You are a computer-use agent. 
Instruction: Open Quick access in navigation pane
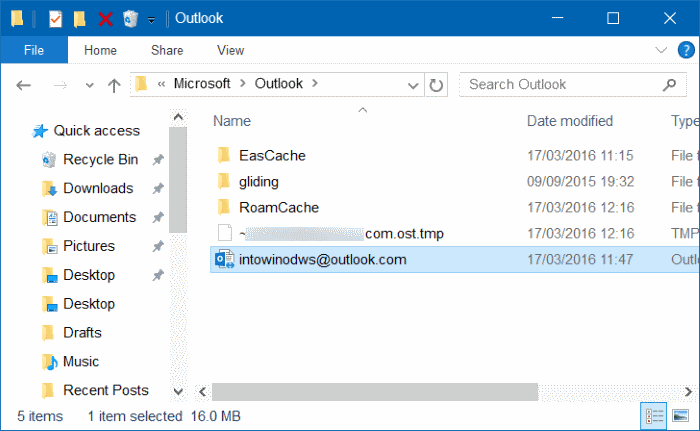point(96,131)
